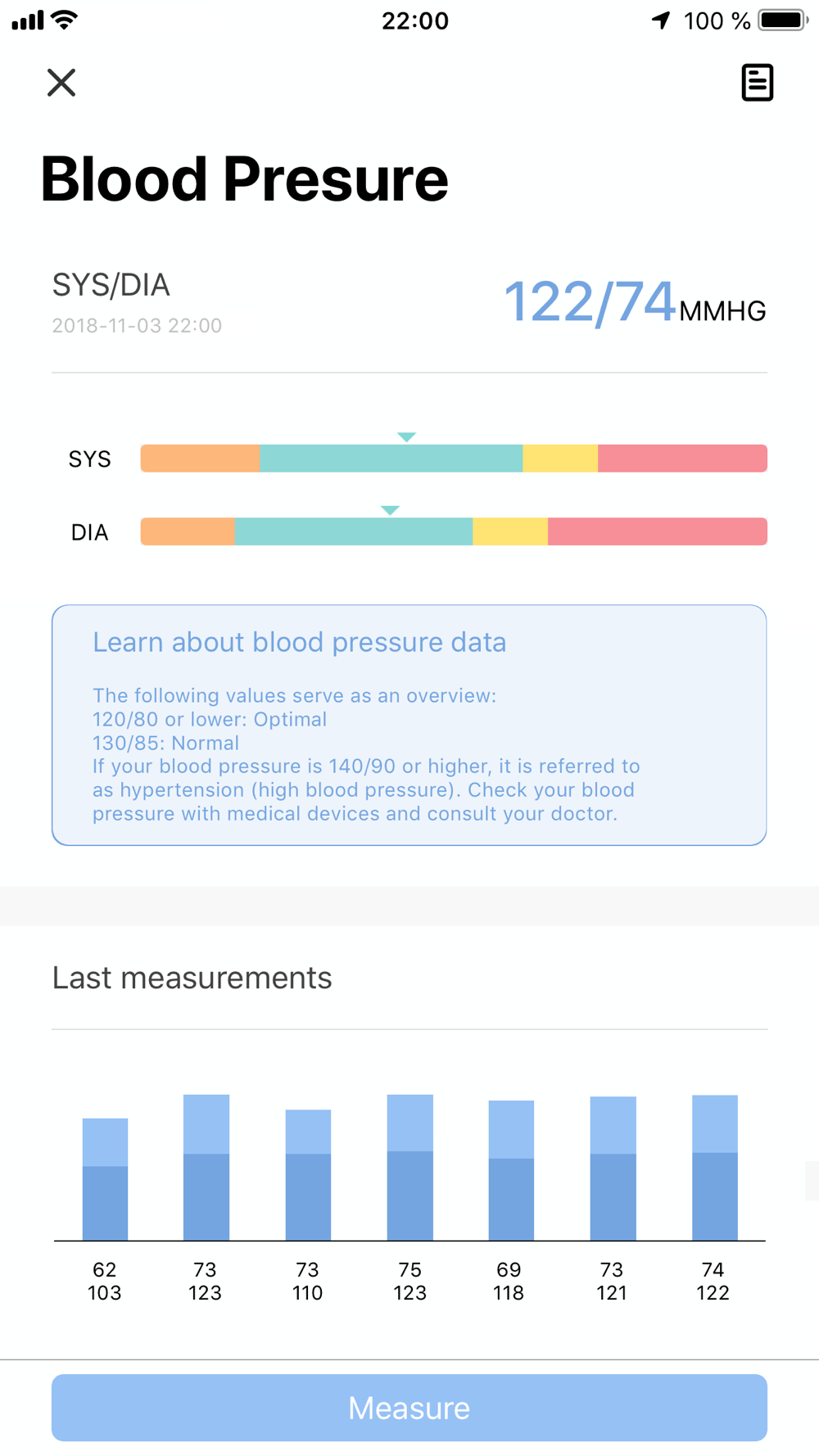Tap the battery icon in status bar
The height and width of the screenshot is (1456, 819).
click(784, 20)
